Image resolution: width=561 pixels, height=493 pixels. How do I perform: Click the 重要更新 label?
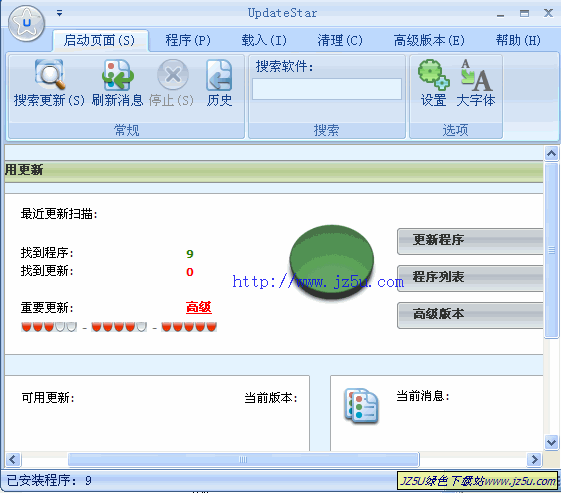47,308
